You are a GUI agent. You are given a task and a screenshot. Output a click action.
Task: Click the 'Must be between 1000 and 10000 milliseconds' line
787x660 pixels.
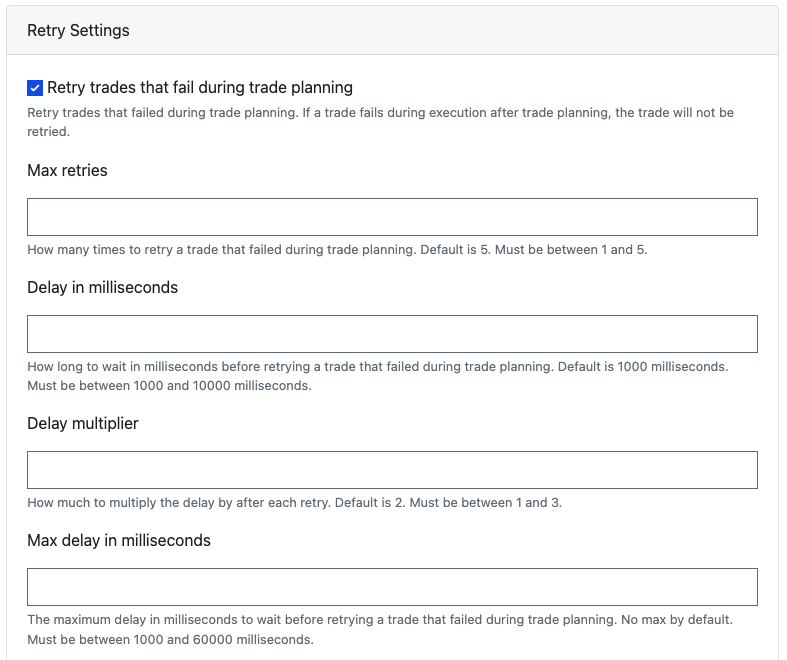pos(169,385)
